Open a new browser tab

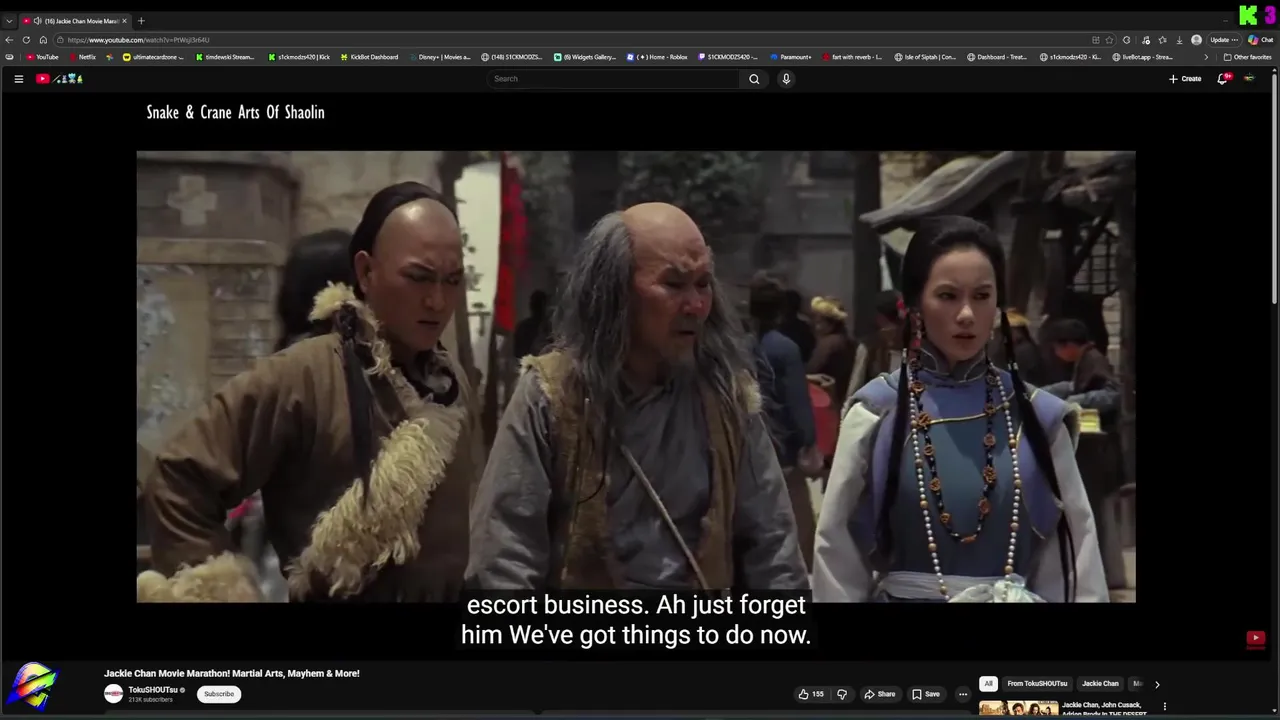coord(141,21)
